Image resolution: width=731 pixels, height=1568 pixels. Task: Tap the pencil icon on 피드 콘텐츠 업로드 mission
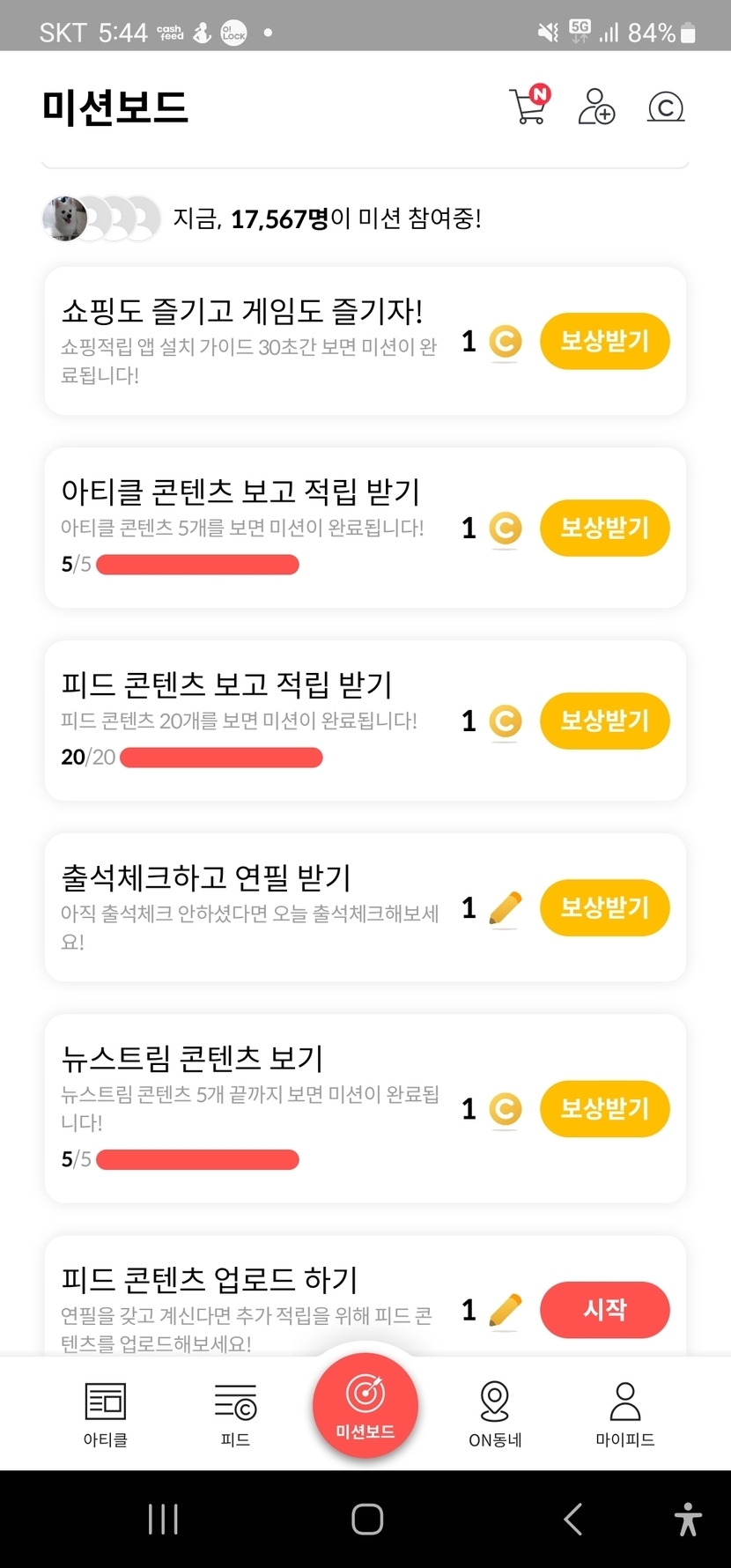tap(505, 1311)
